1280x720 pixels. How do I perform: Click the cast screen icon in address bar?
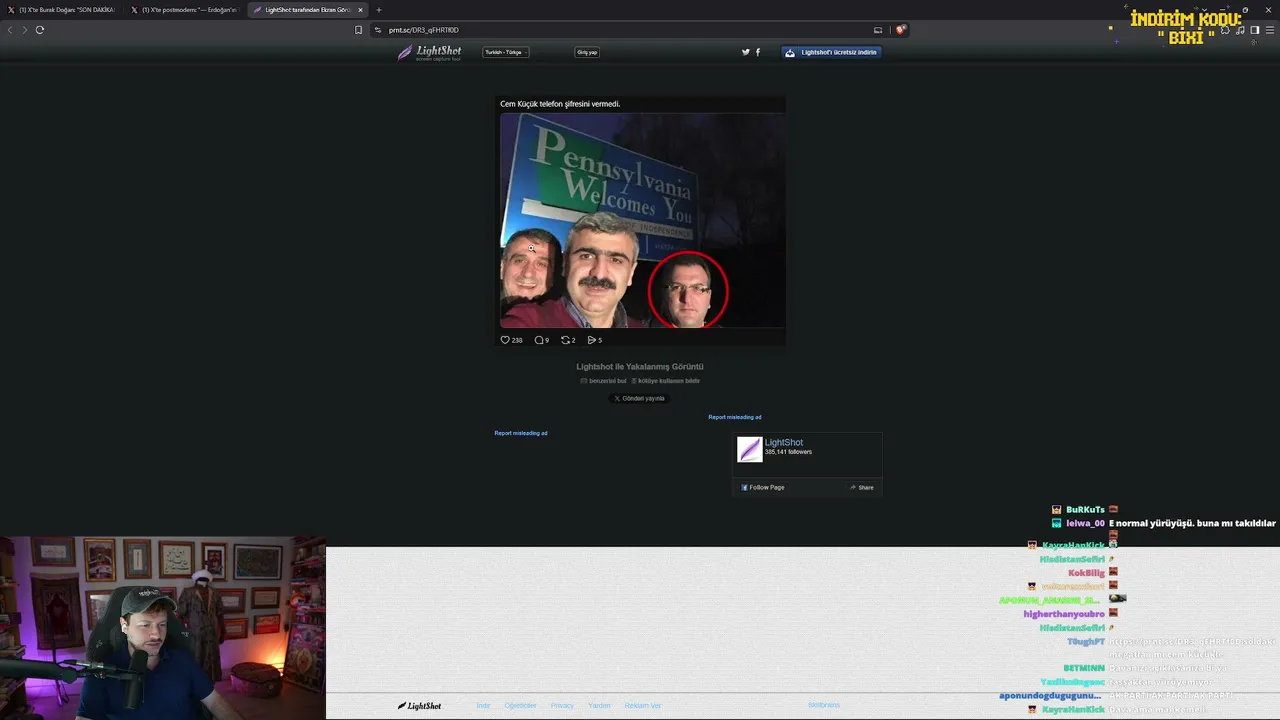point(878,30)
